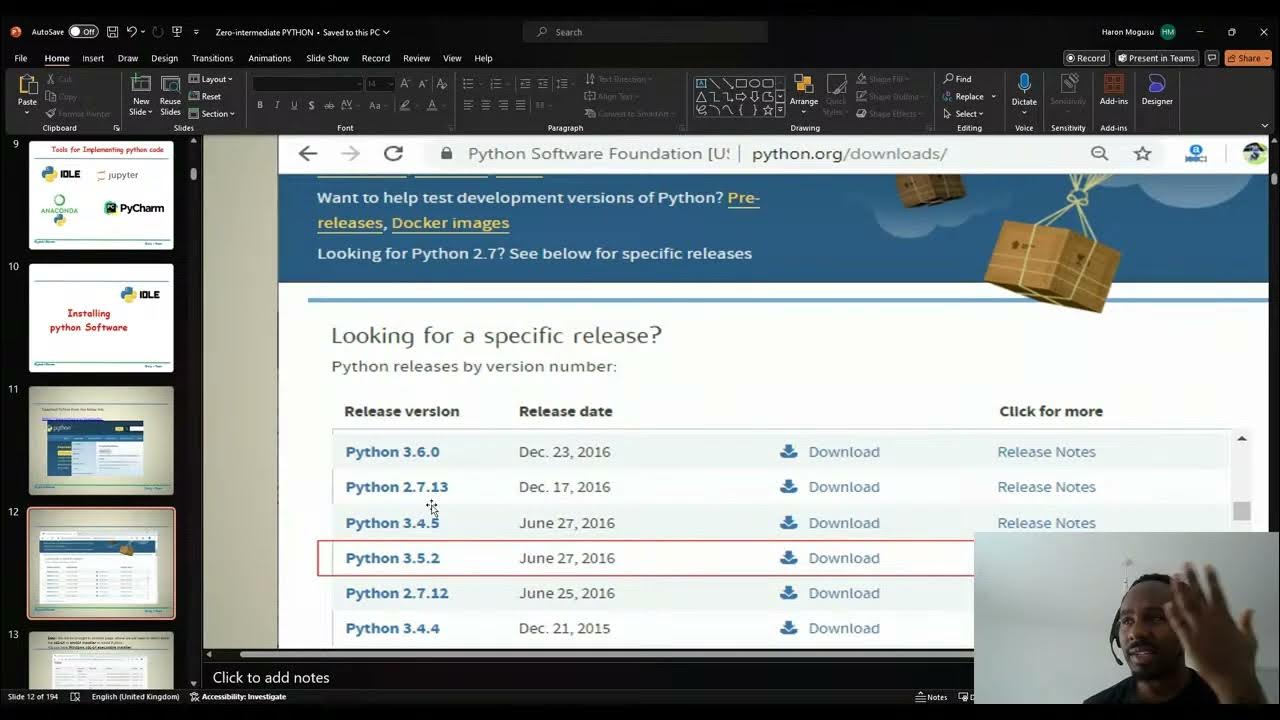Click the font color A swatch
The width and height of the screenshot is (1280, 720).
click(432, 105)
